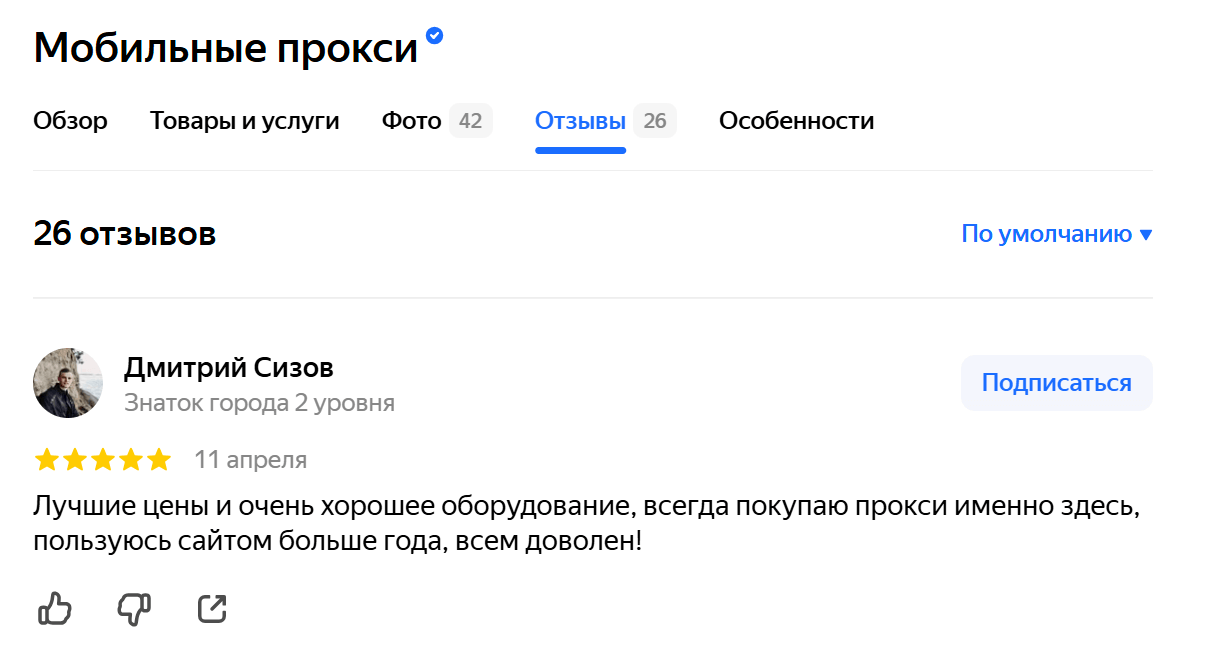Go to the Фото tab
Viewport: 1205px width, 660px height.
411,121
